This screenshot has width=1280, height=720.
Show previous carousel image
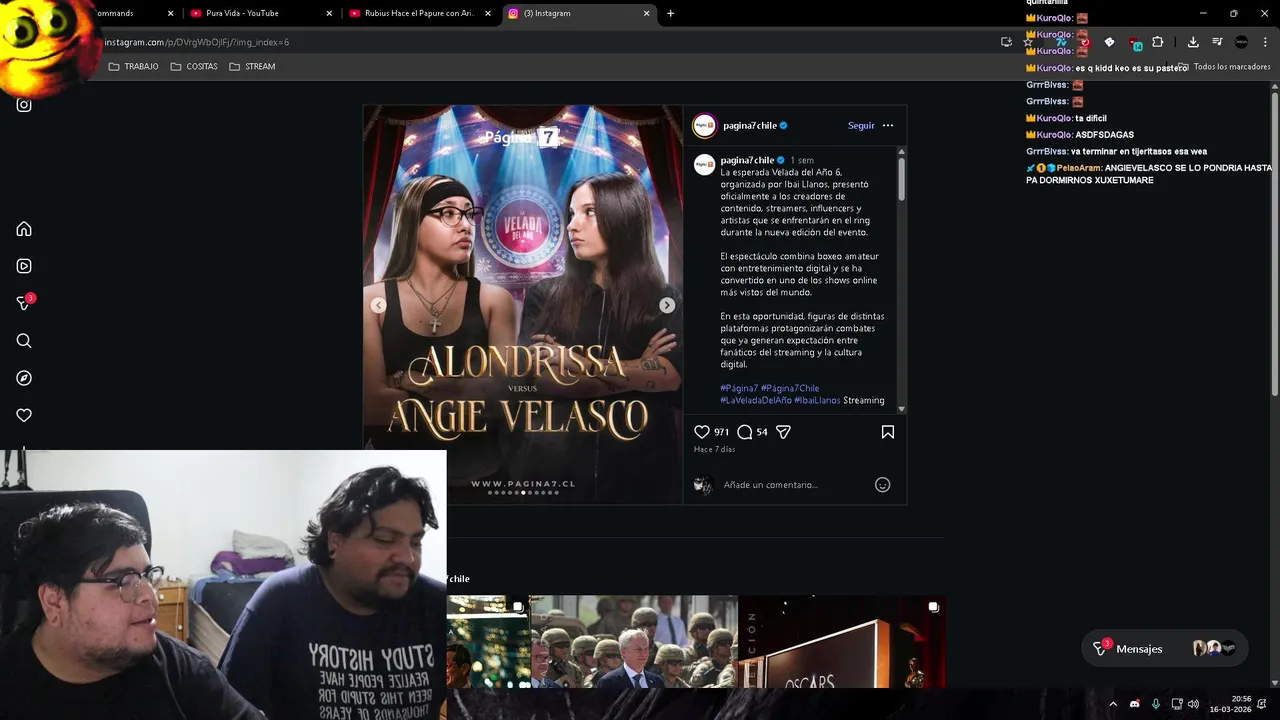(x=378, y=305)
